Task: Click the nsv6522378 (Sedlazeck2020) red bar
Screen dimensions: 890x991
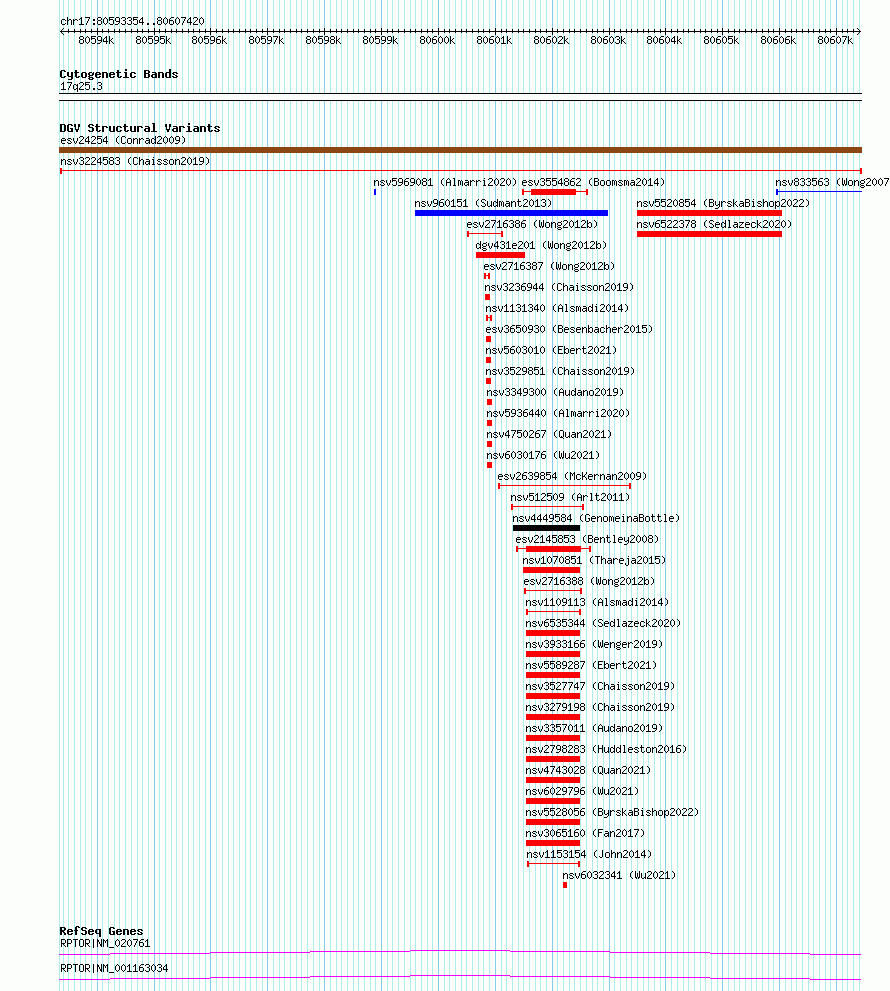Action: pyautogui.click(x=709, y=234)
